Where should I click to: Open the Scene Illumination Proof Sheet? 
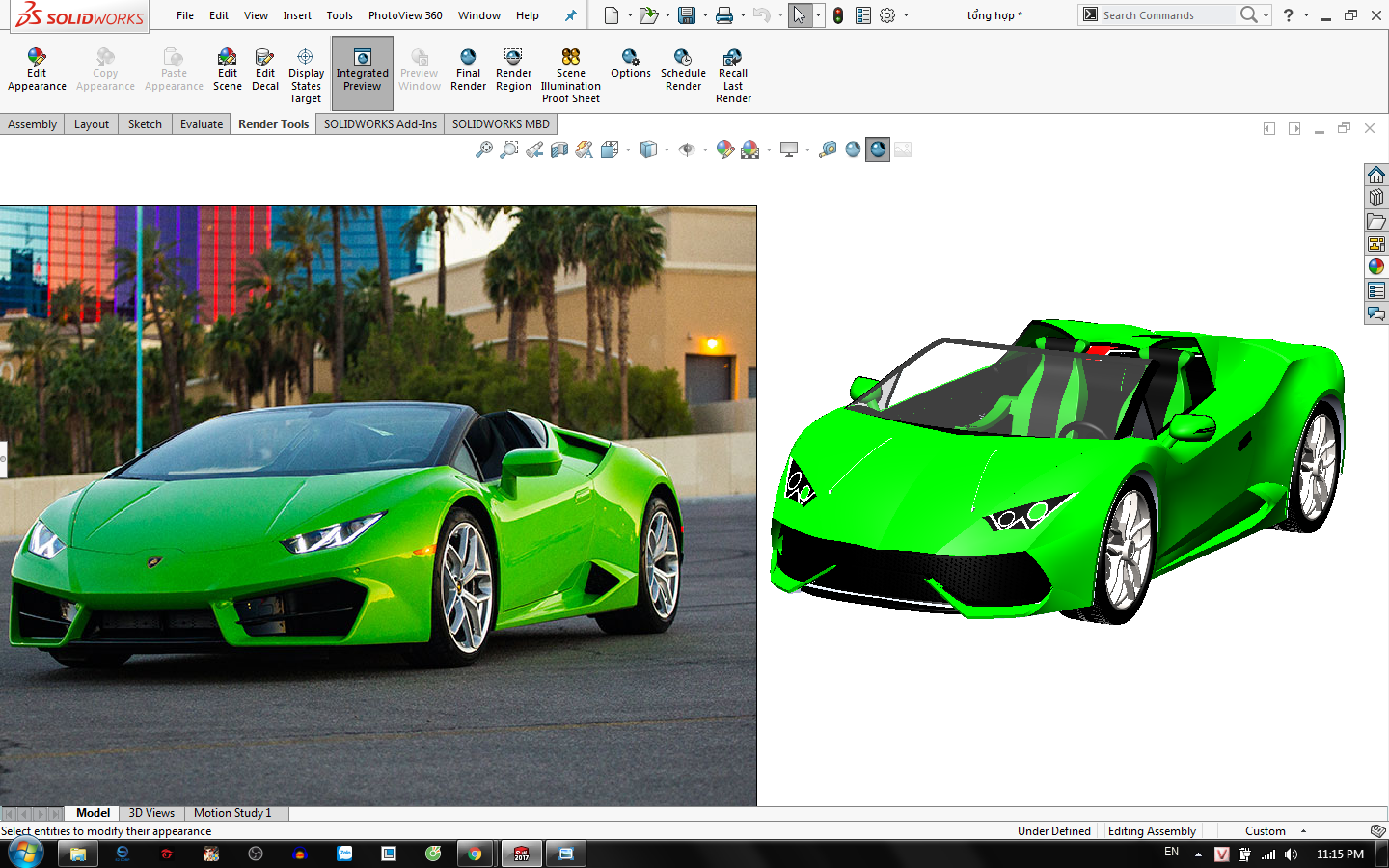click(570, 75)
